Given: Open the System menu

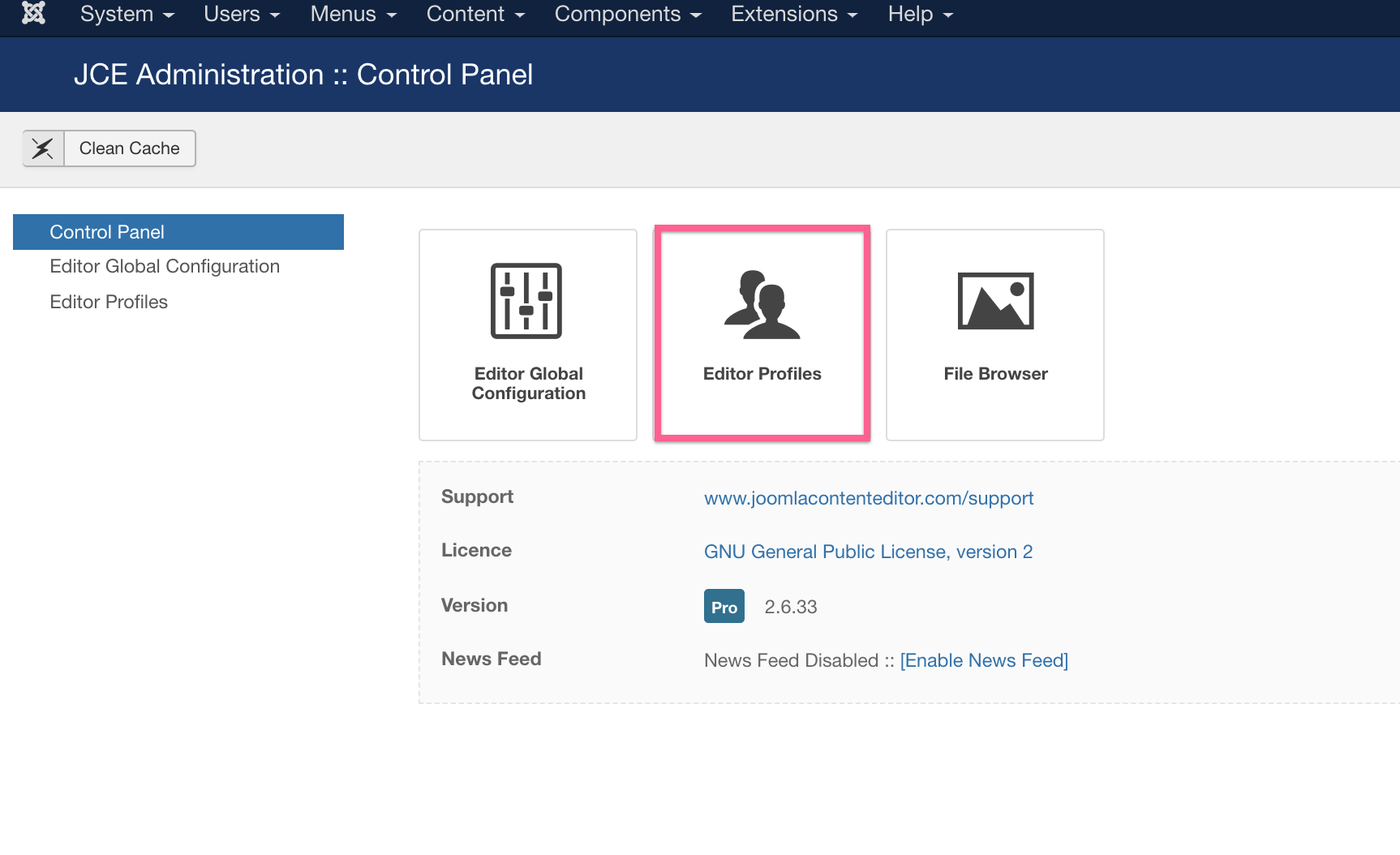Looking at the screenshot, I should (127, 14).
